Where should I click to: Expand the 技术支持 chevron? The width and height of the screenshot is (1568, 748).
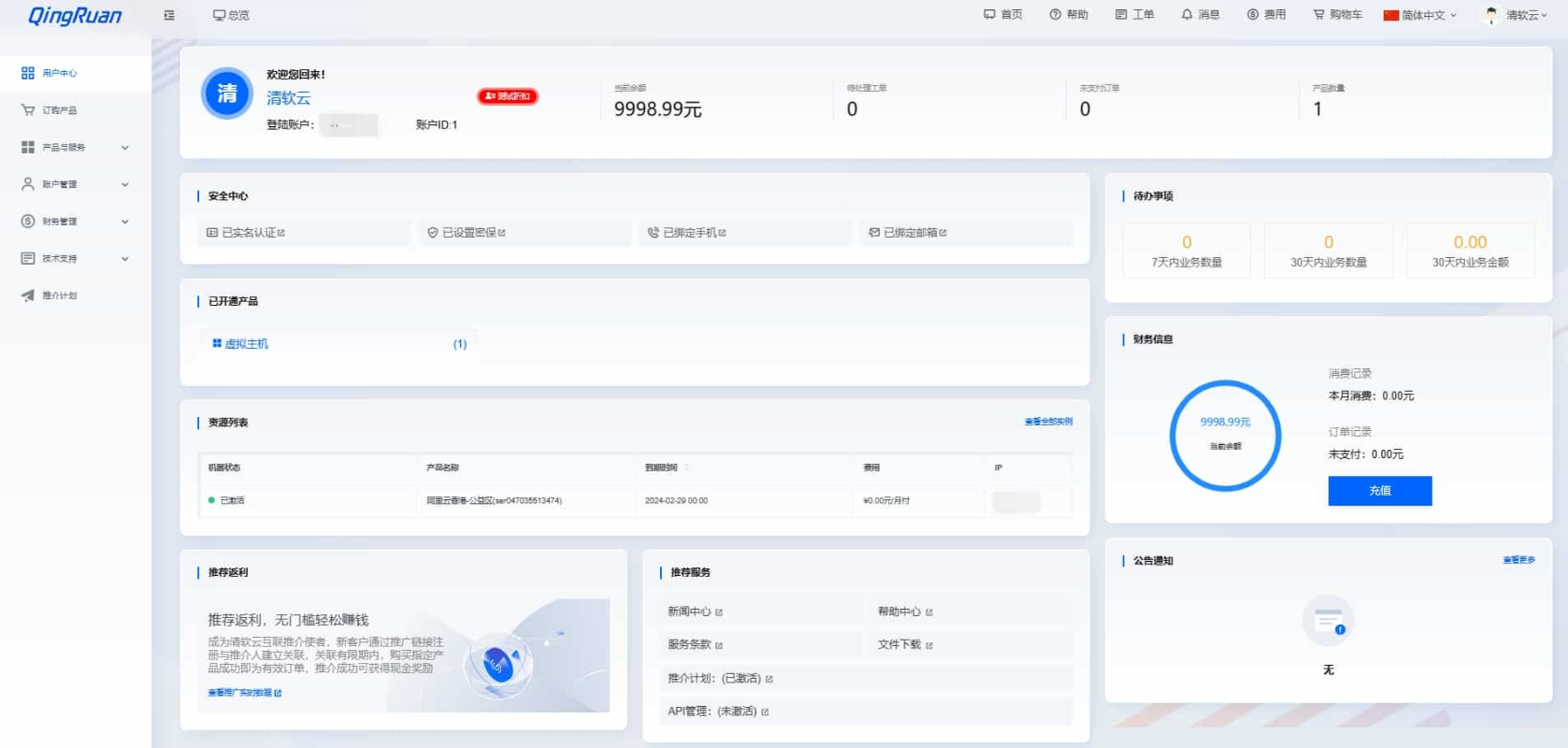125,259
